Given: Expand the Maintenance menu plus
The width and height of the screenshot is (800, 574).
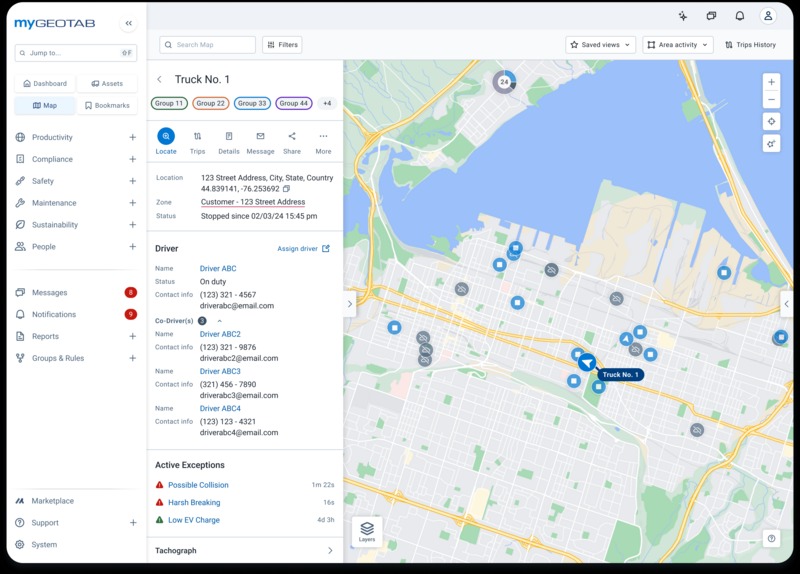Looking at the screenshot, I should 133,203.
